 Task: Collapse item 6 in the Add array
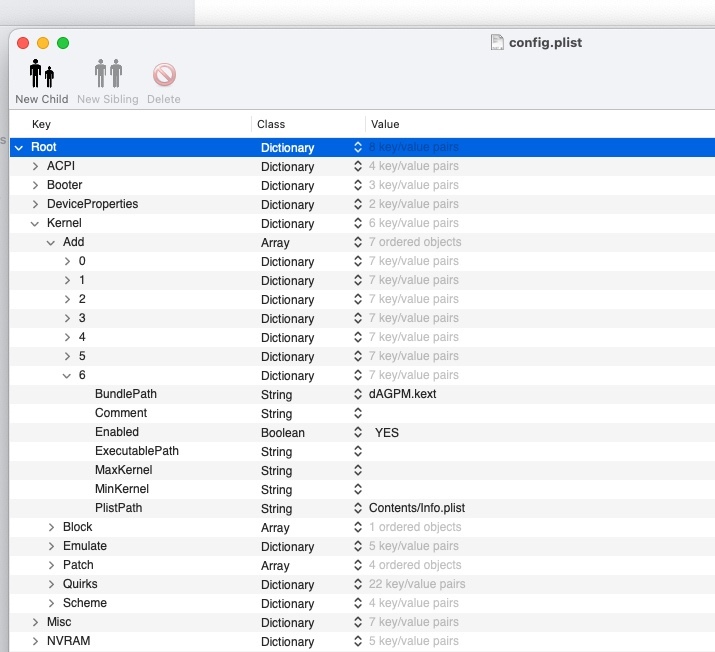[67, 376]
